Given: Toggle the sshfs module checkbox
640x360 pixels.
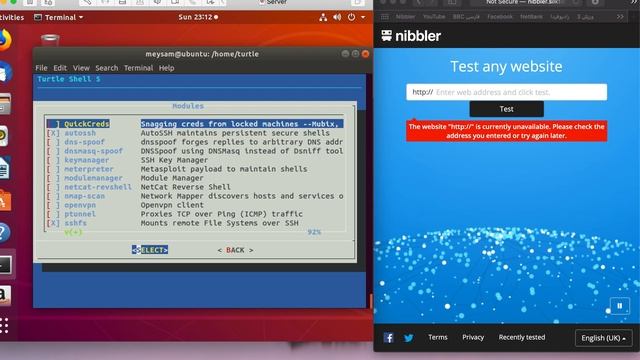Looking at the screenshot, I should [x=53, y=223].
